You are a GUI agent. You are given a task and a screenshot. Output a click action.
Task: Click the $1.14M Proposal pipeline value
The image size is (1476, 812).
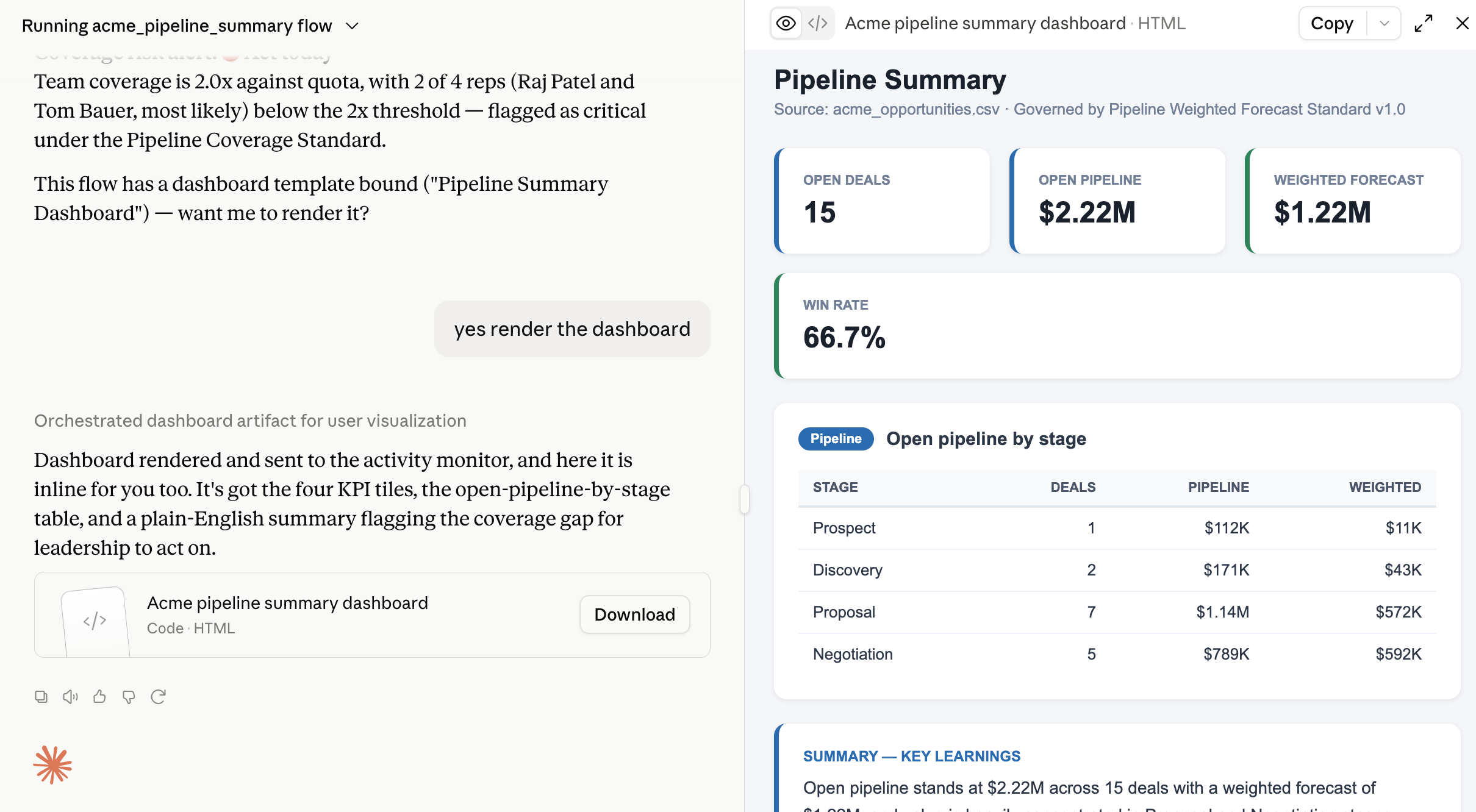click(1223, 612)
